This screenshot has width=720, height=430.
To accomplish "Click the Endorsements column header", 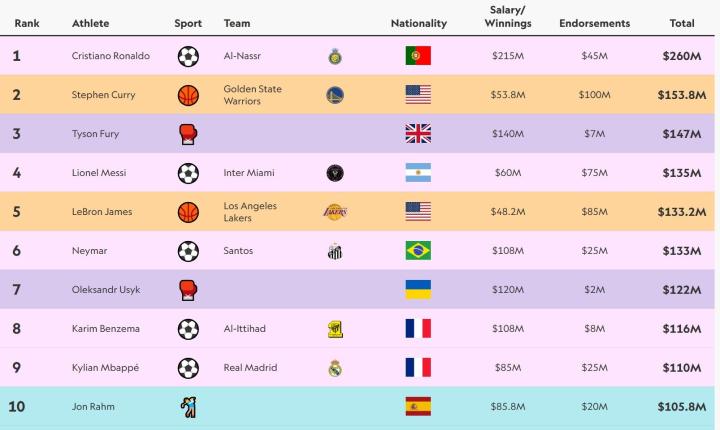I will click(x=594, y=22).
